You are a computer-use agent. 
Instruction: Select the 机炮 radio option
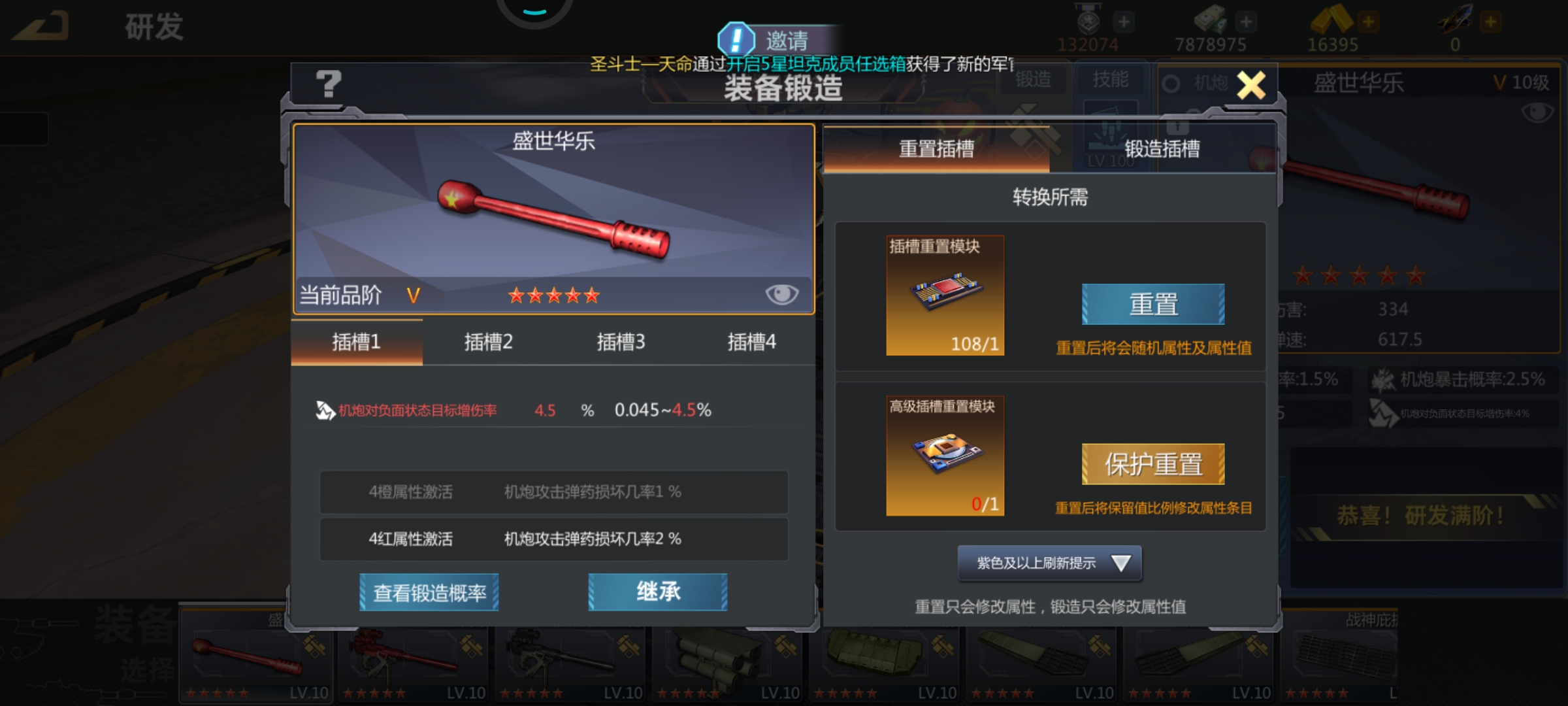click(1171, 84)
